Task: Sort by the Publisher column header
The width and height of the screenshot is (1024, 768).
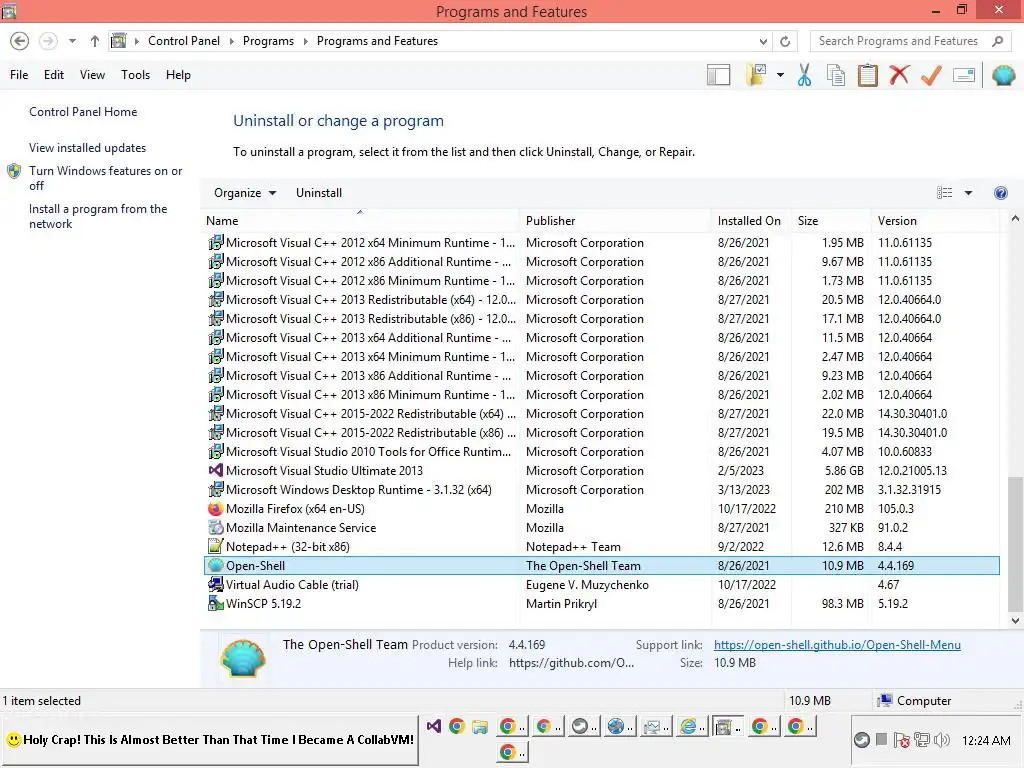Action: 615,221
